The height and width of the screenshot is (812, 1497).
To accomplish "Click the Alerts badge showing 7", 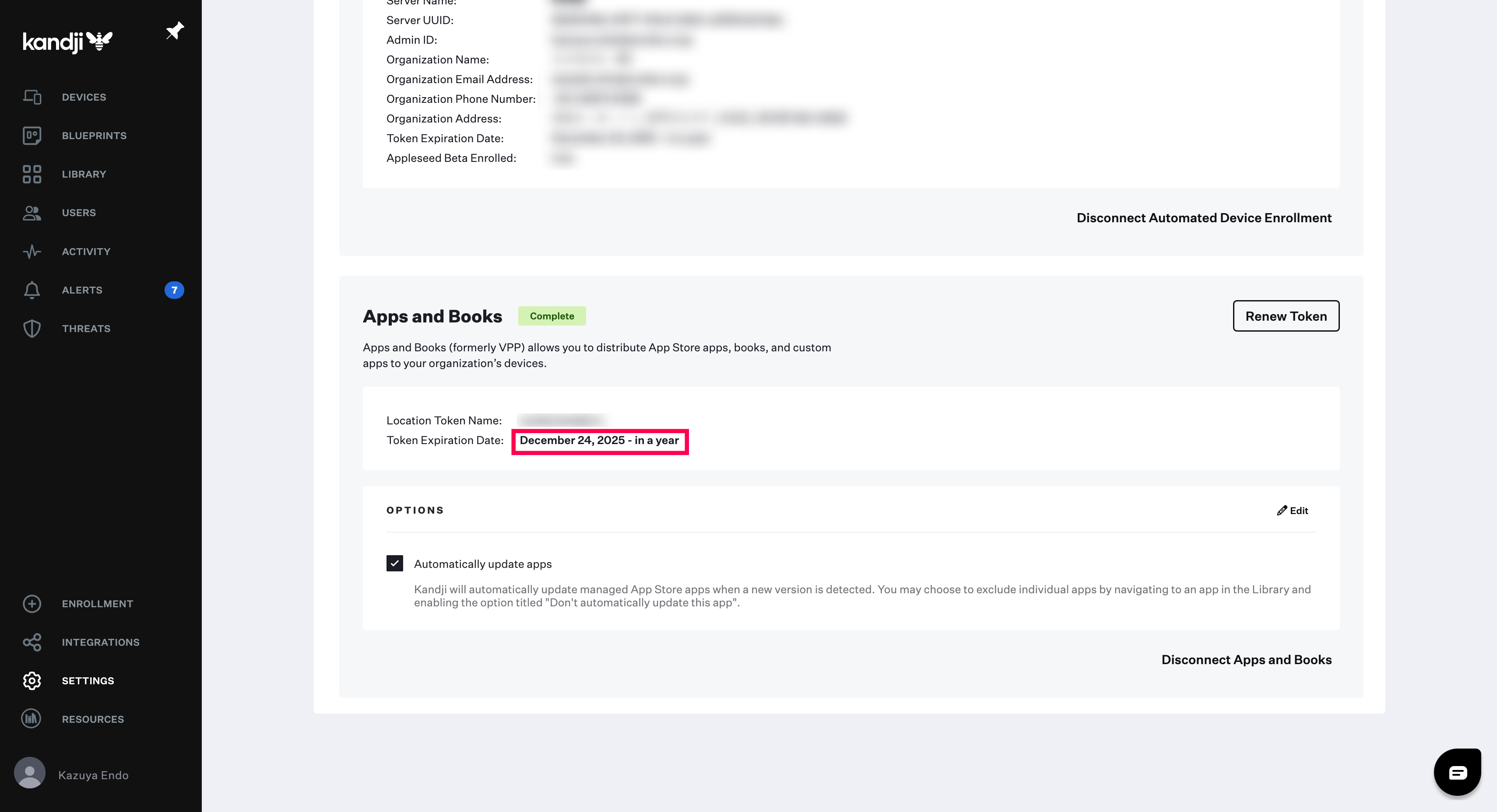I will tap(174, 290).
